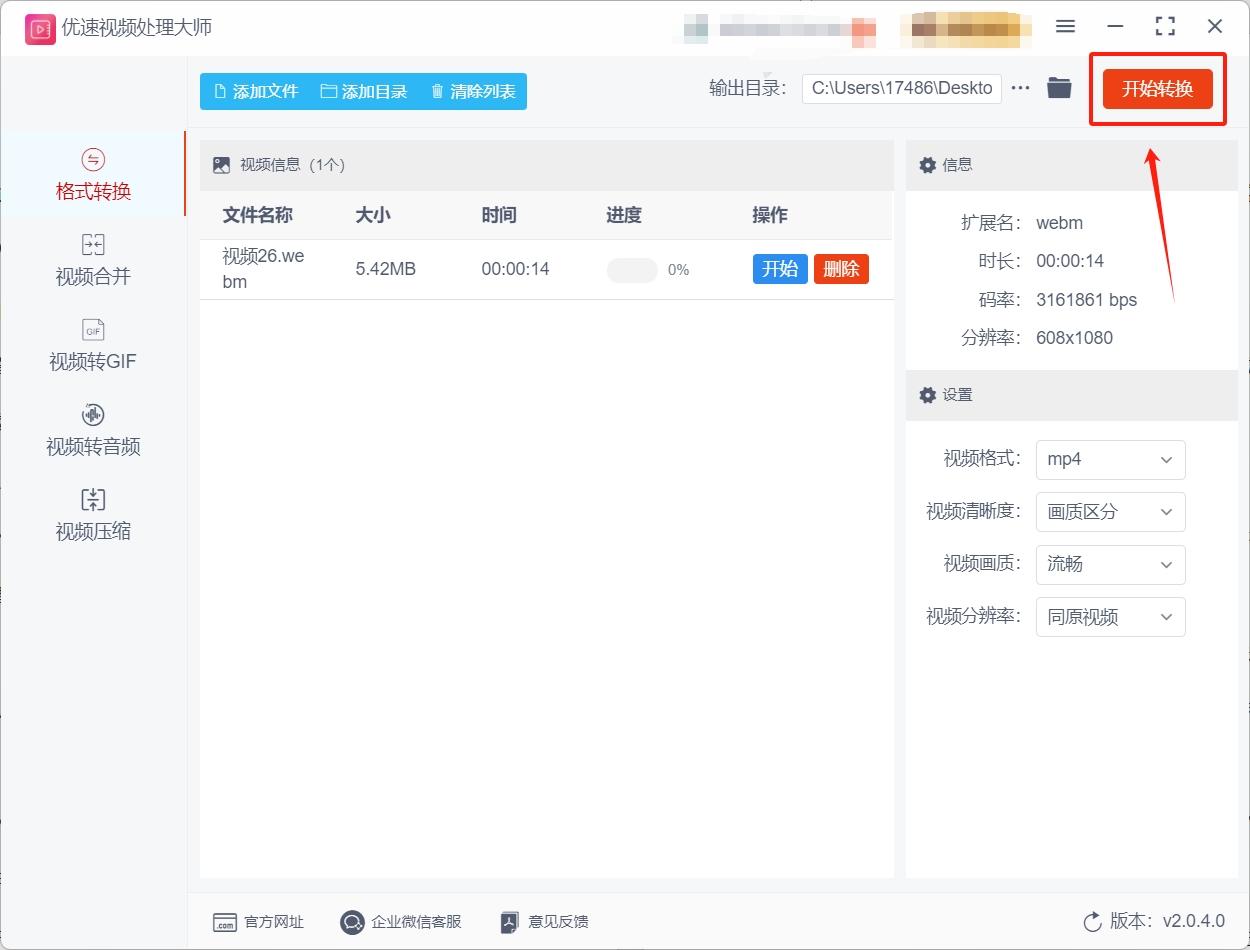The width and height of the screenshot is (1250, 950).
Task: Click the 意见反馈 feedback icon
Action: coord(509,922)
